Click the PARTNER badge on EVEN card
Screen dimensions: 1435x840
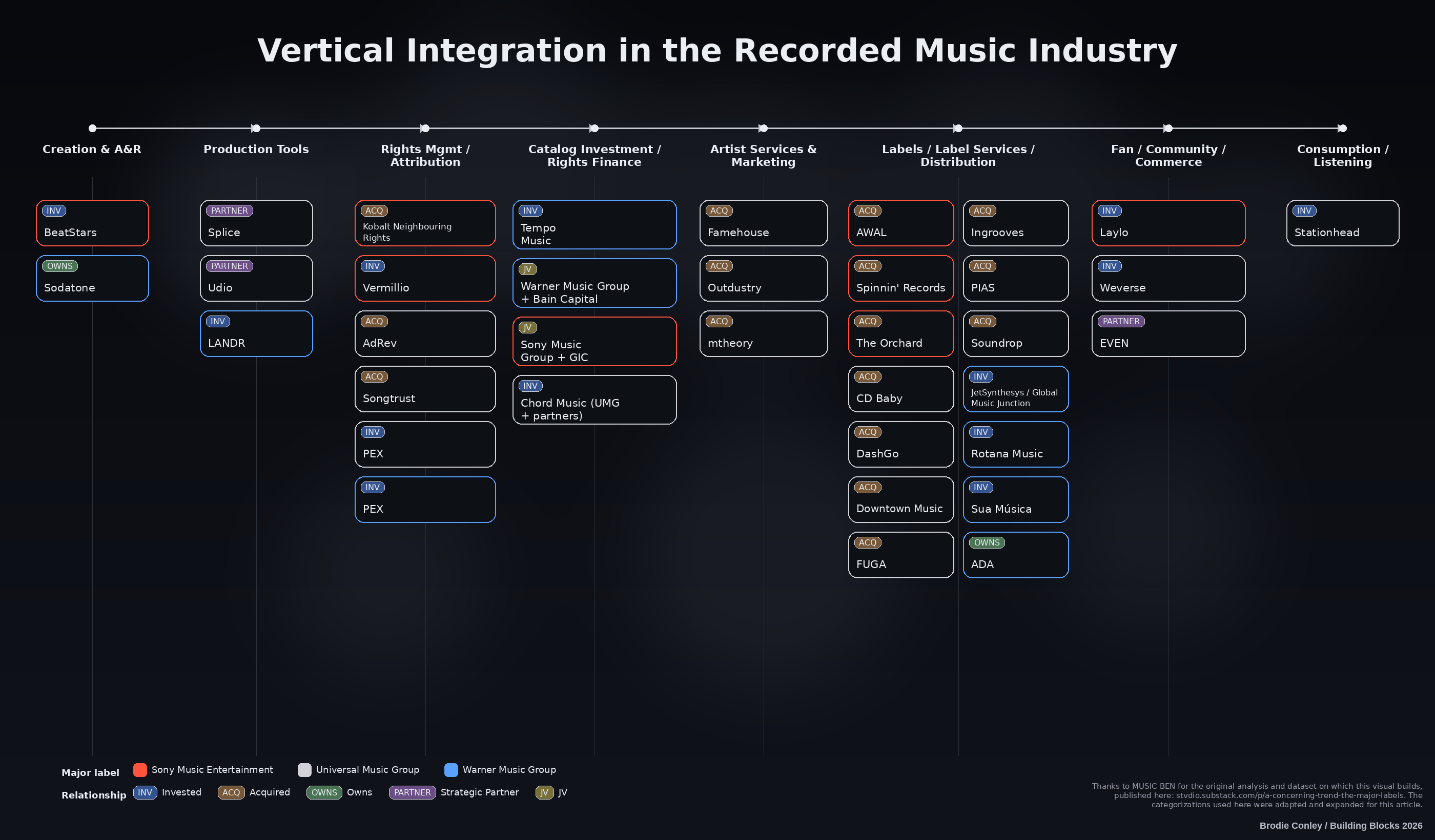1121,321
